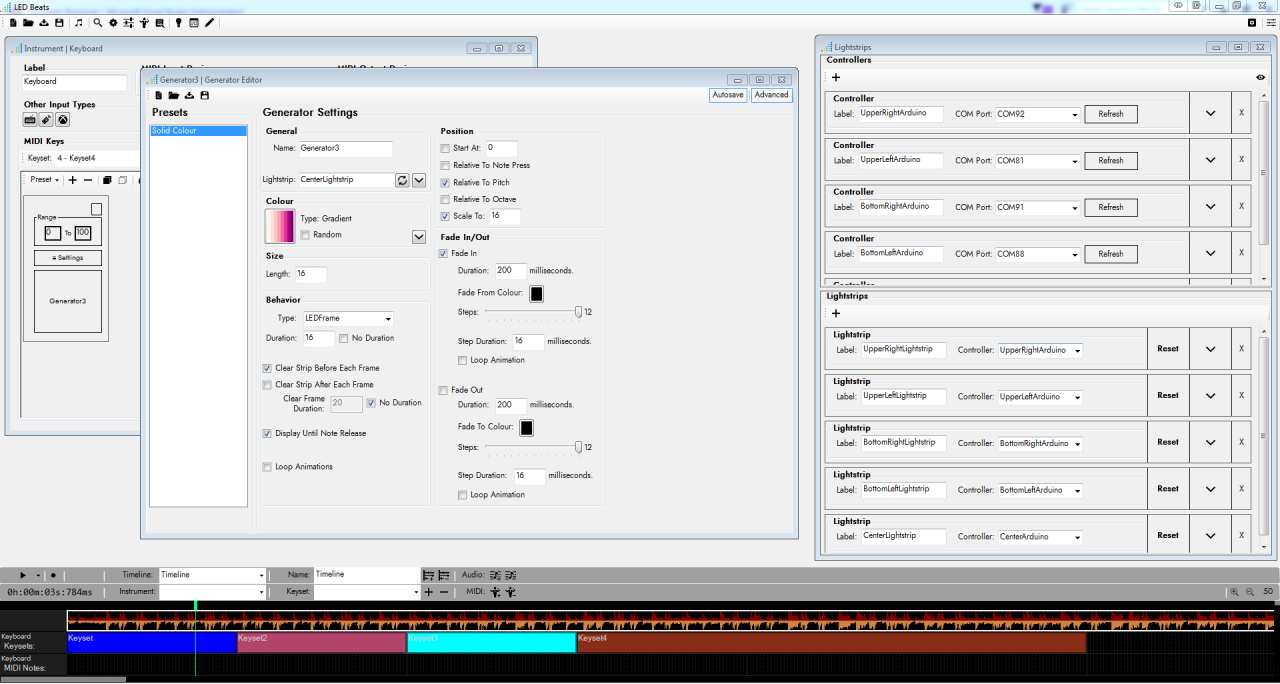
Task: Uncheck the Scale To checkbox
Action: [446, 216]
